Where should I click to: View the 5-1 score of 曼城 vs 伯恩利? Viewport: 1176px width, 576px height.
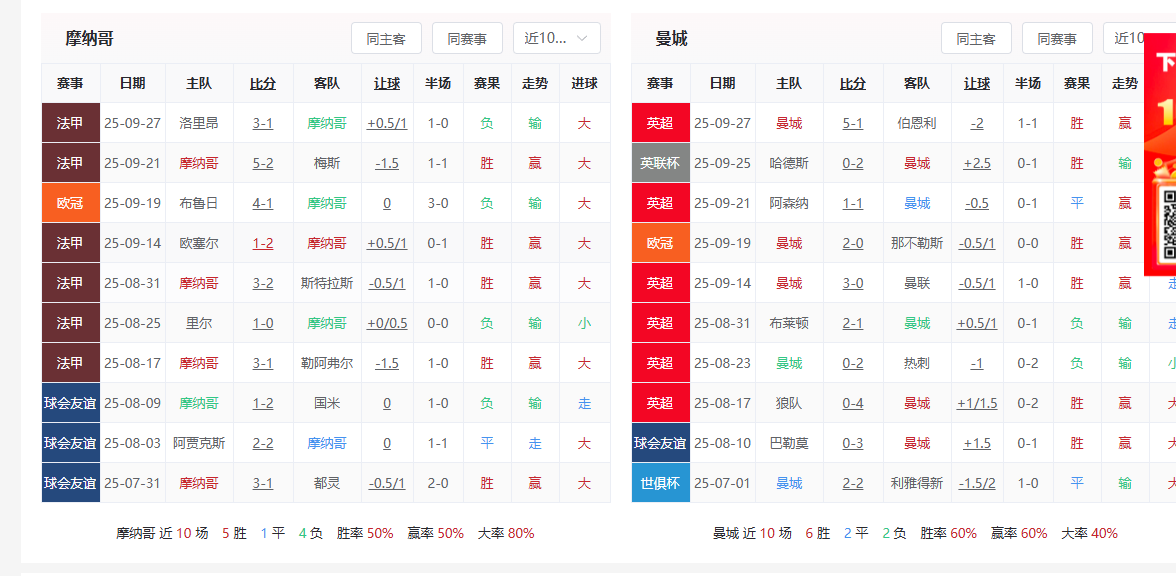pyautogui.click(x=853, y=123)
